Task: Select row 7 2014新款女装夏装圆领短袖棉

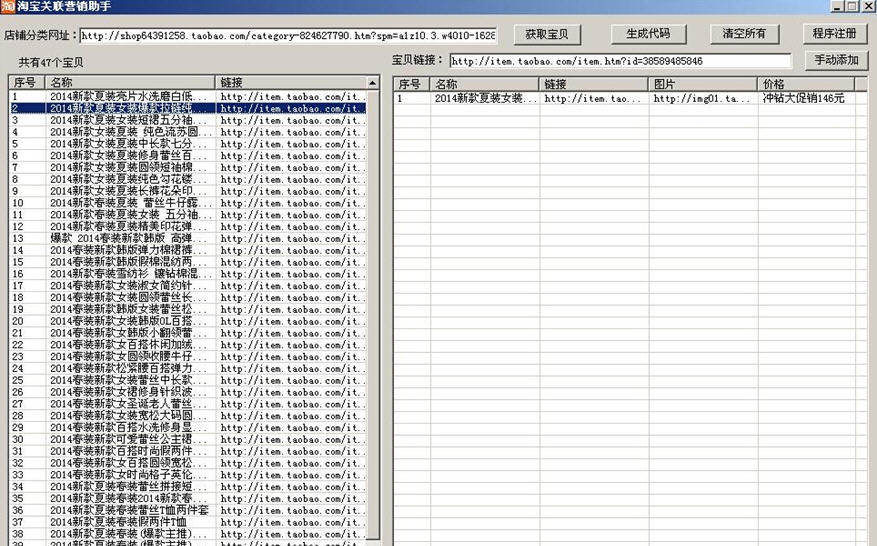Action: (188, 167)
